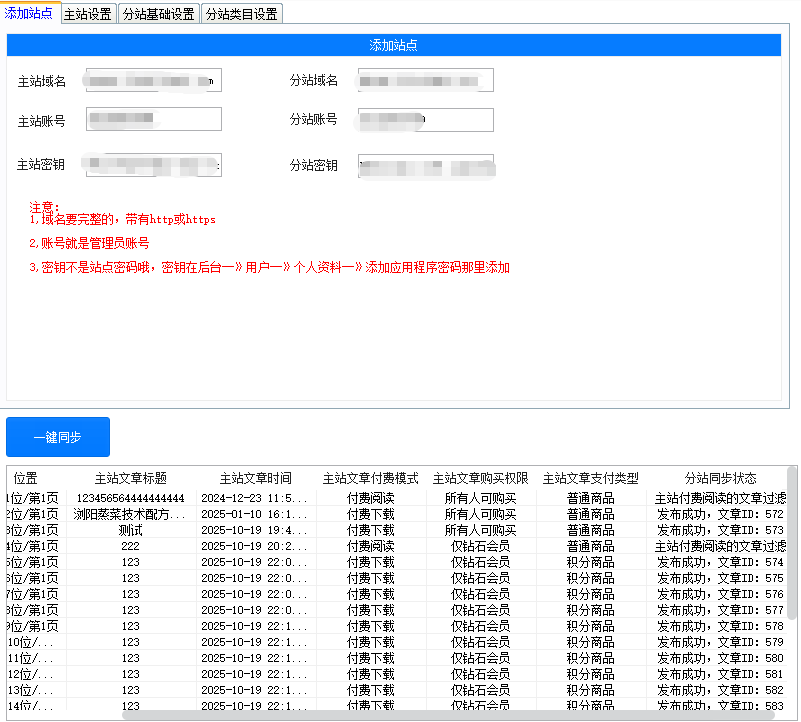The image size is (801, 722).
Task: Click the 主站文章时间 column header
Action: pos(255,479)
